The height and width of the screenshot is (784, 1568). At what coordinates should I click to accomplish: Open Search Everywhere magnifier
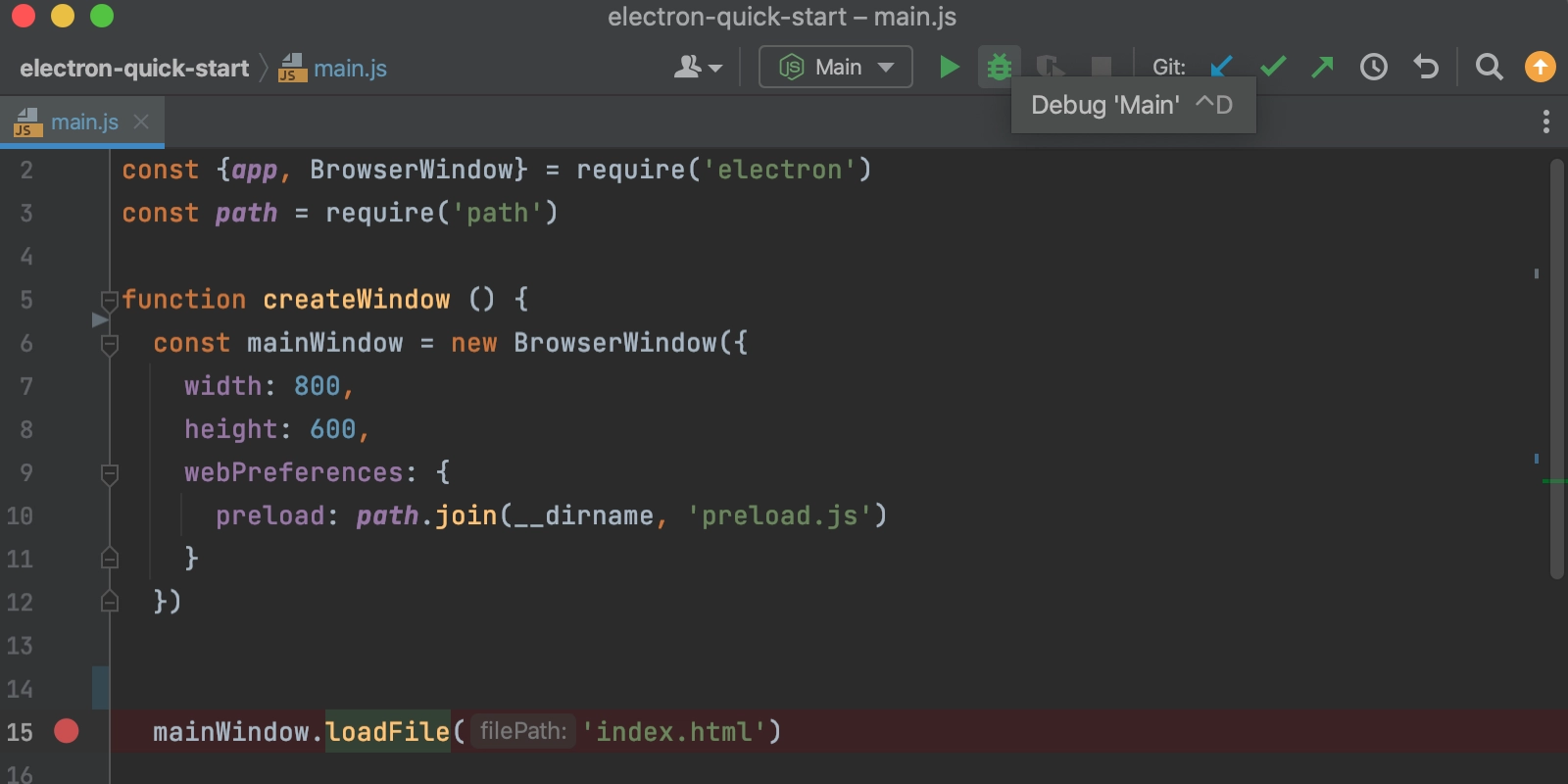coord(1489,67)
